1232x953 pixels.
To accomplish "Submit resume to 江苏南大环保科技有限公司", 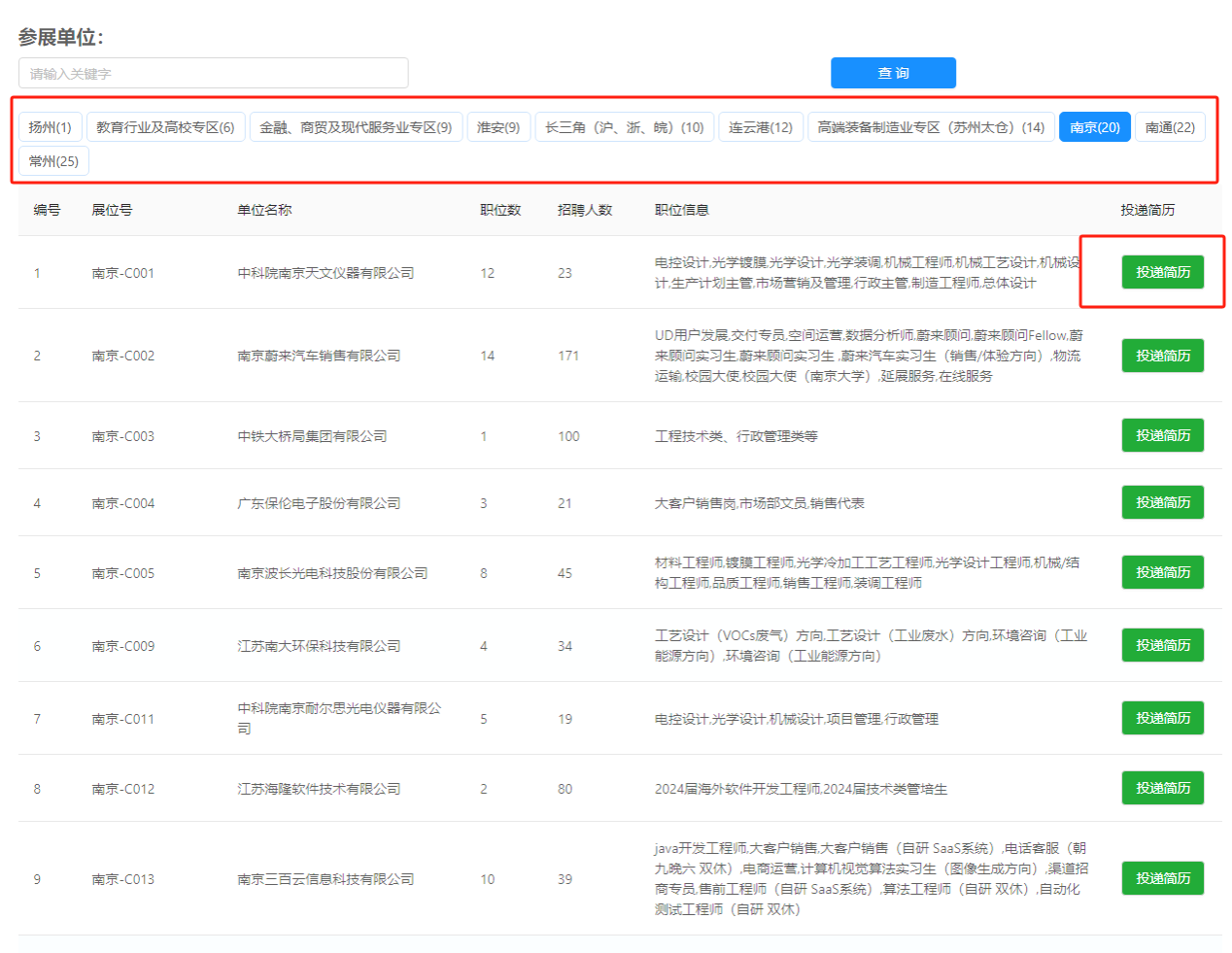I will click(1162, 645).
